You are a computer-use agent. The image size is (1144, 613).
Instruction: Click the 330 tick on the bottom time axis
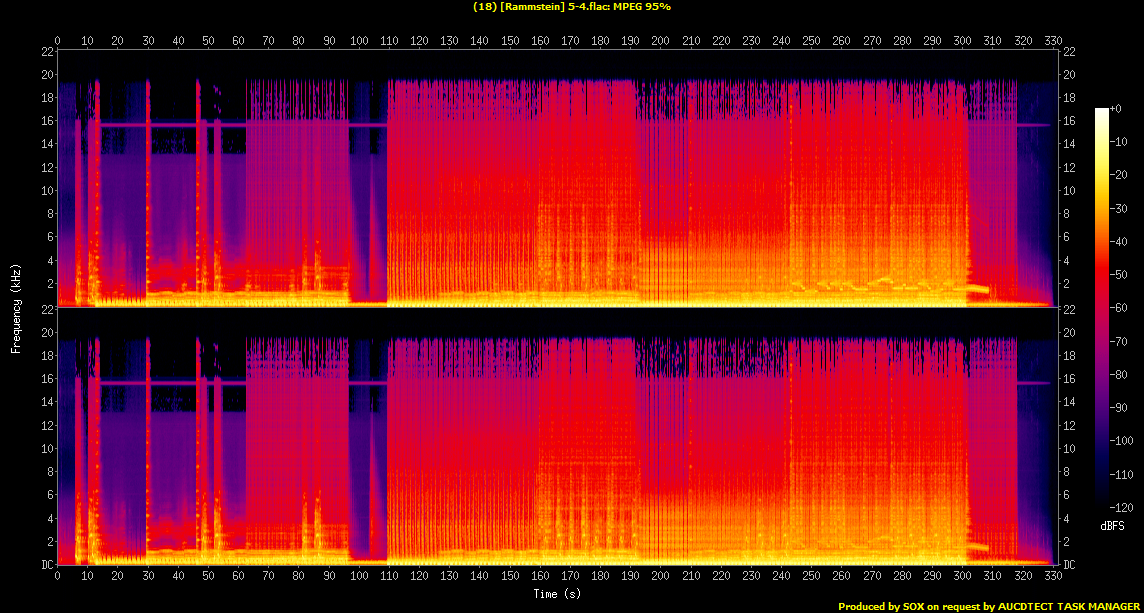point(1052,576)
